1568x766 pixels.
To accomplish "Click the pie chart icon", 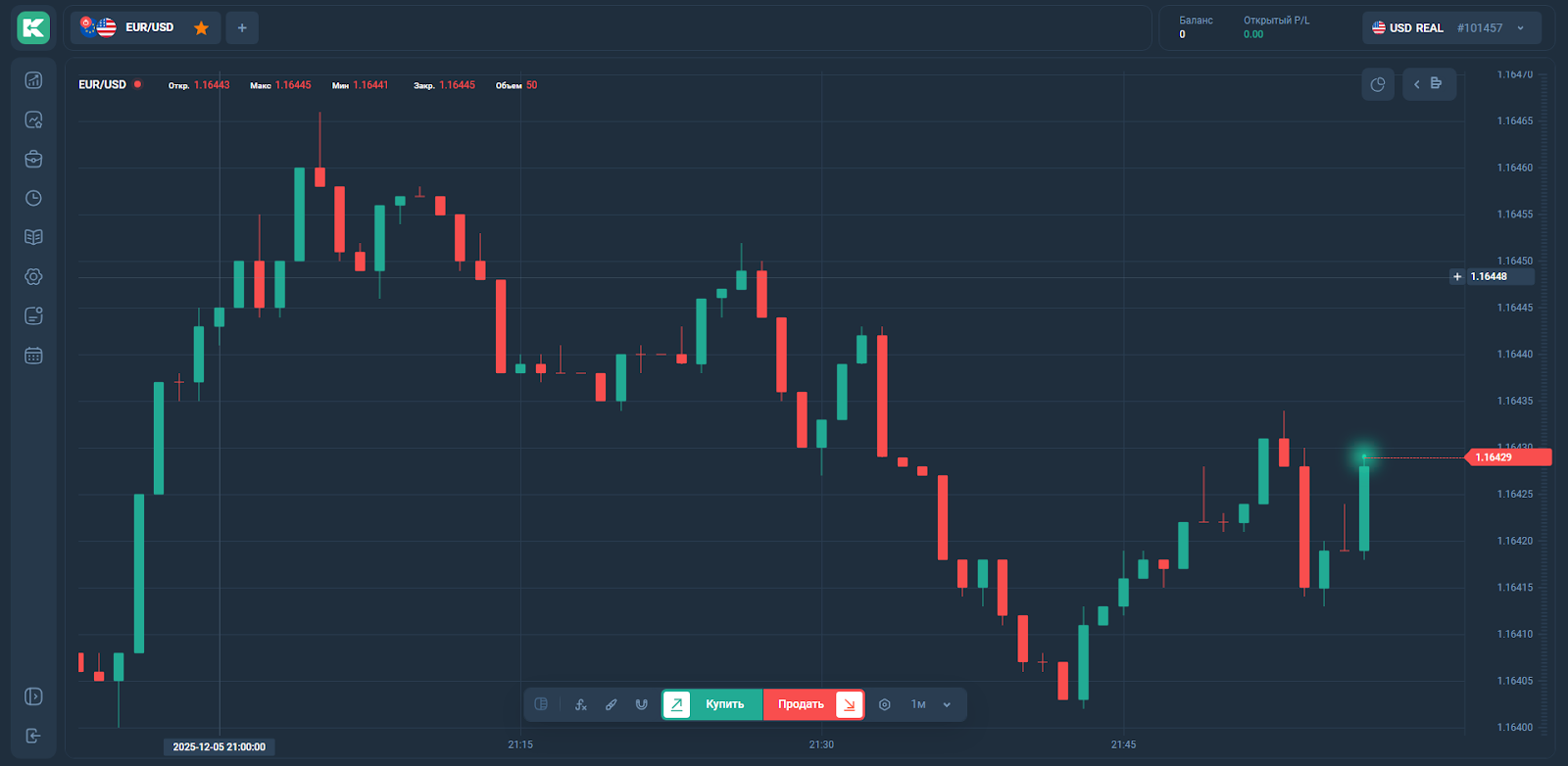I will (x=1378, y=84).
